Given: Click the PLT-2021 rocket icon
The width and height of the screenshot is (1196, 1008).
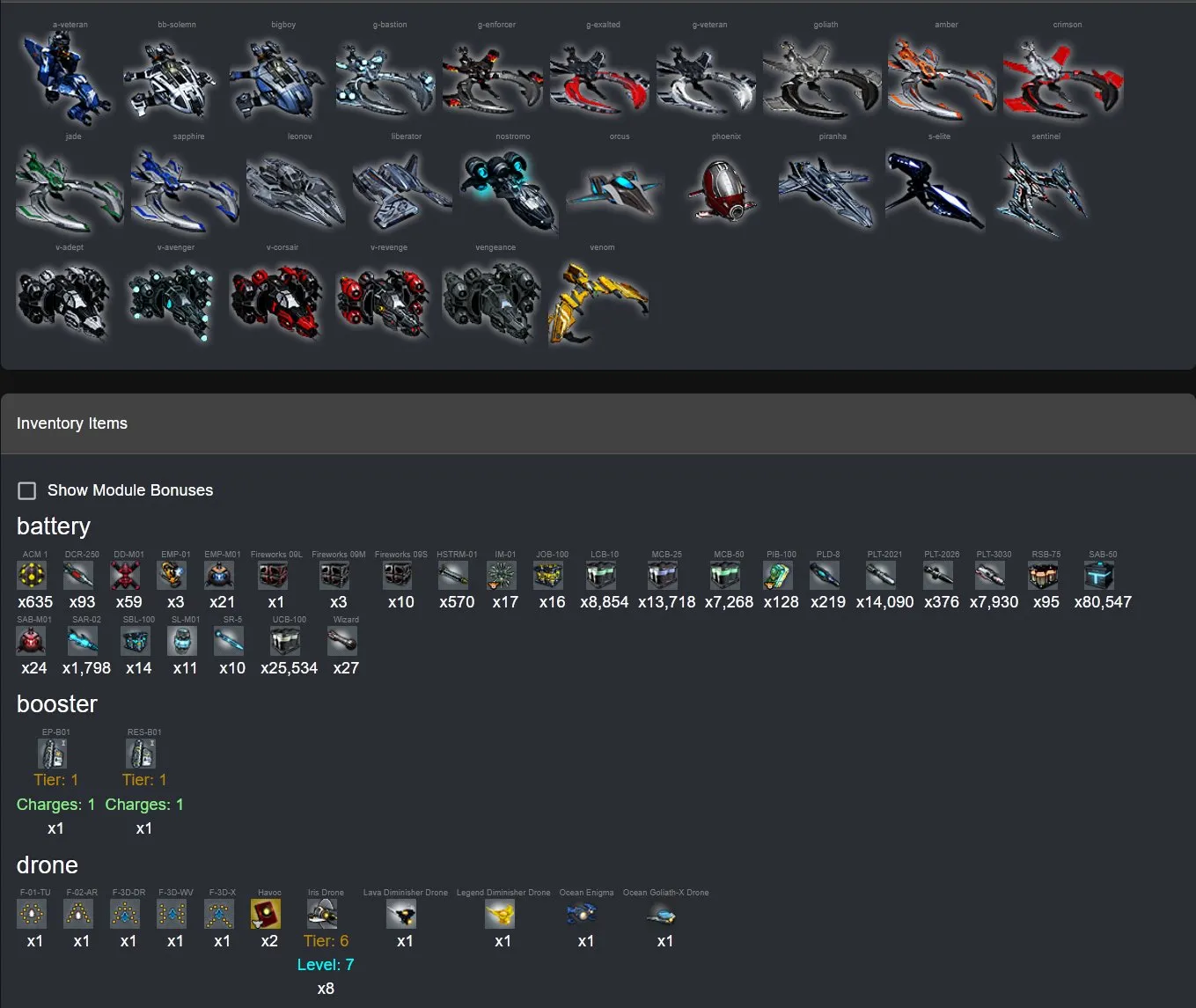Looking at the screenshot, I should (x=882, y=576).
